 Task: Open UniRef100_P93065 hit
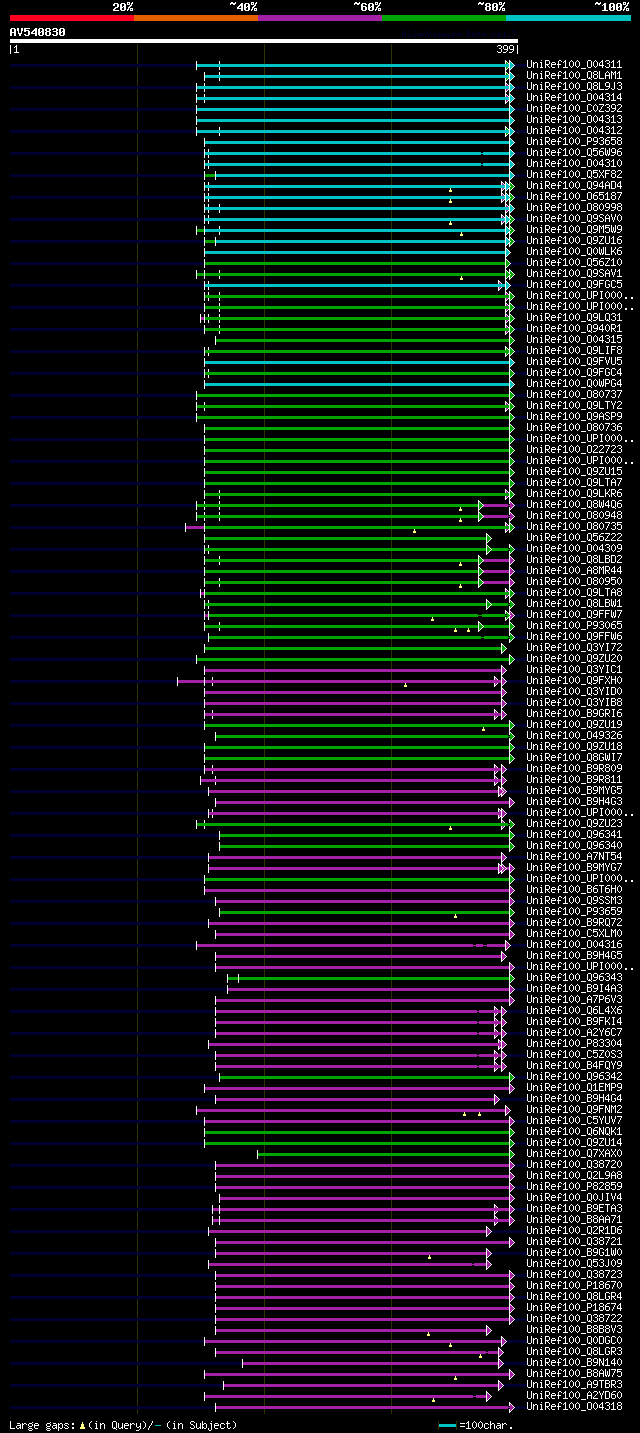(x=574, y=626)
